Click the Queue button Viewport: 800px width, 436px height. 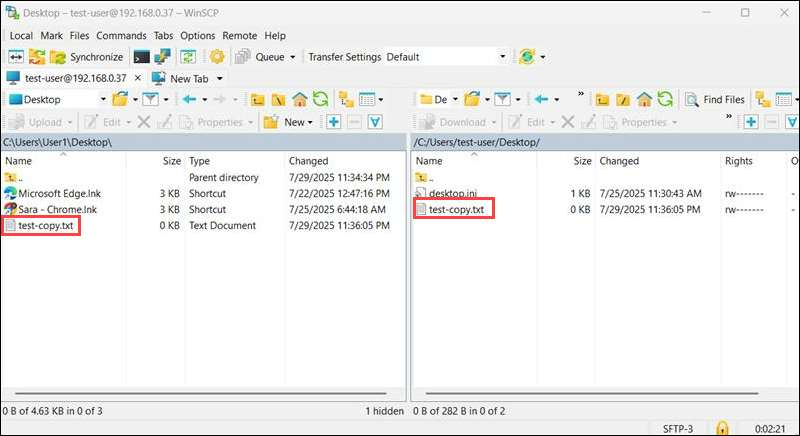(x=260, y=57)
